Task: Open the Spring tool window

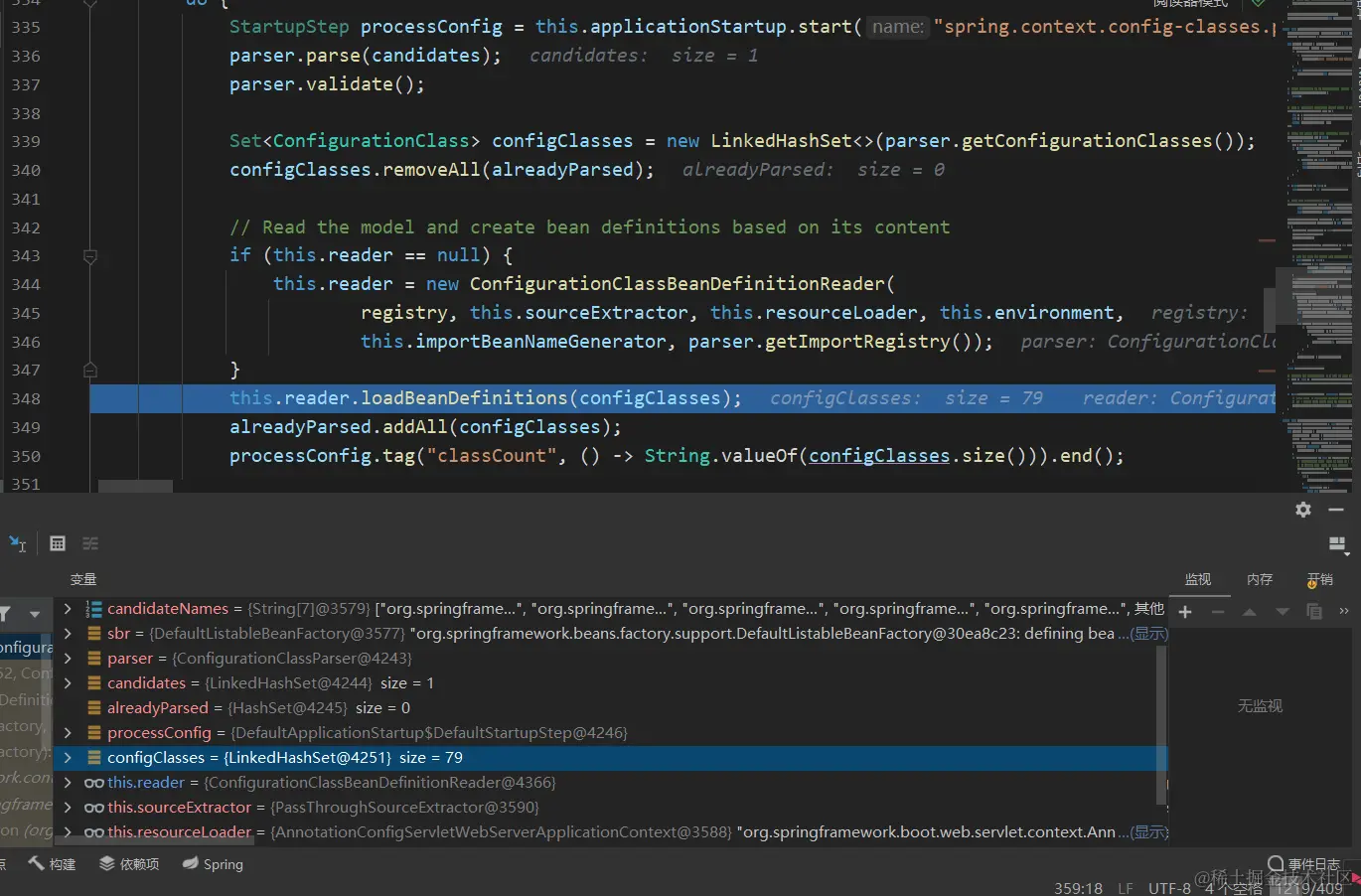Action: tap(213, 864)
